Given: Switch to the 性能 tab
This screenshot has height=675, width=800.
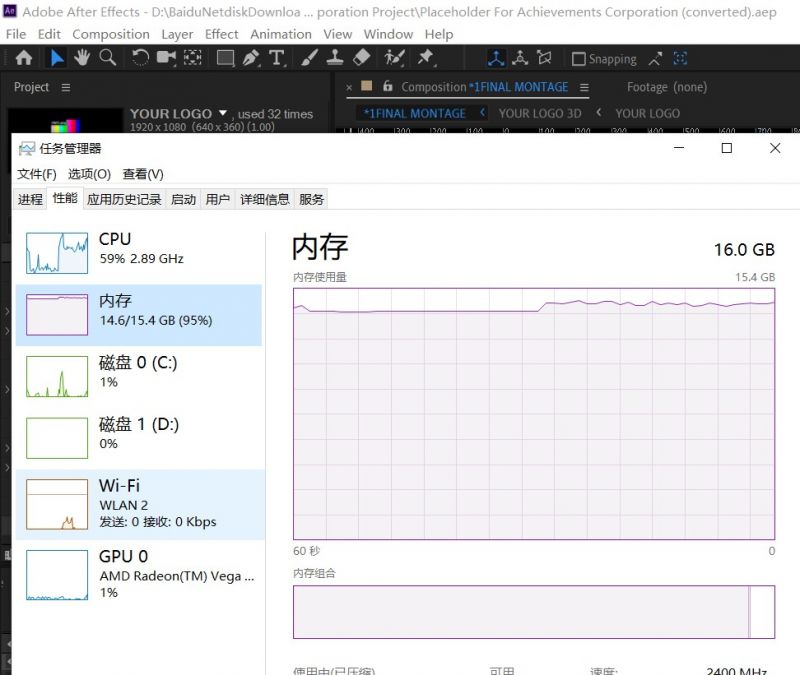Looking at the screenshot, I should (65, 198).
